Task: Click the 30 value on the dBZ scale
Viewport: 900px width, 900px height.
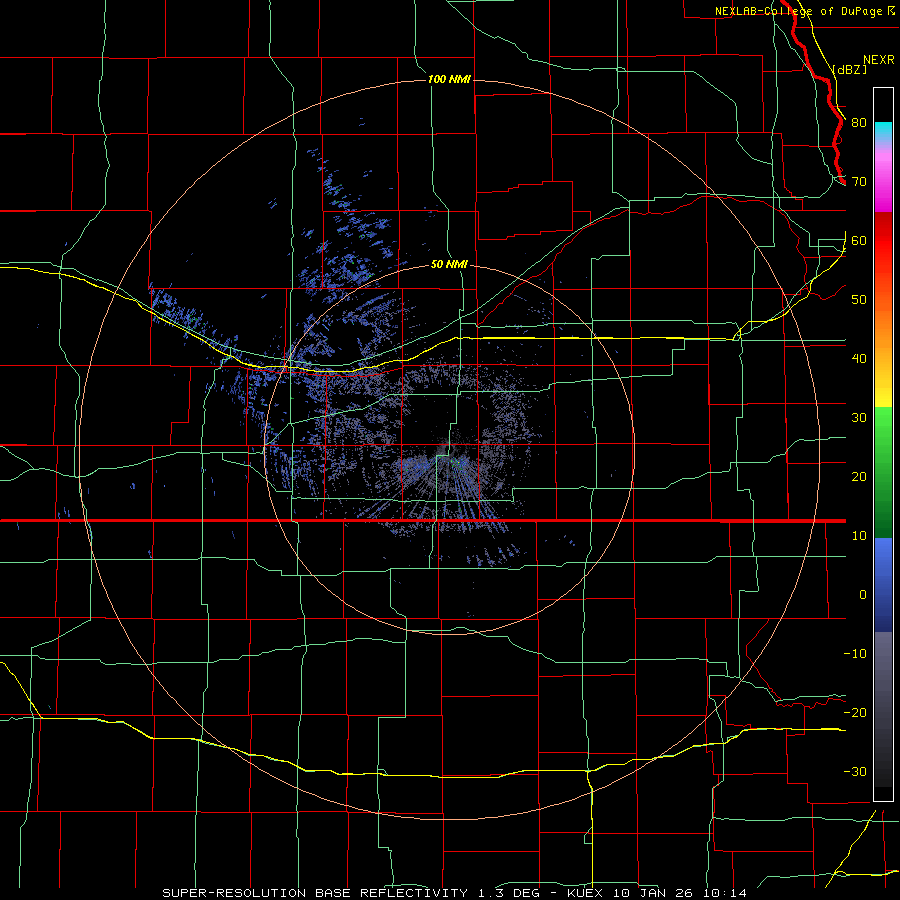Action: [x=859, y=418]
